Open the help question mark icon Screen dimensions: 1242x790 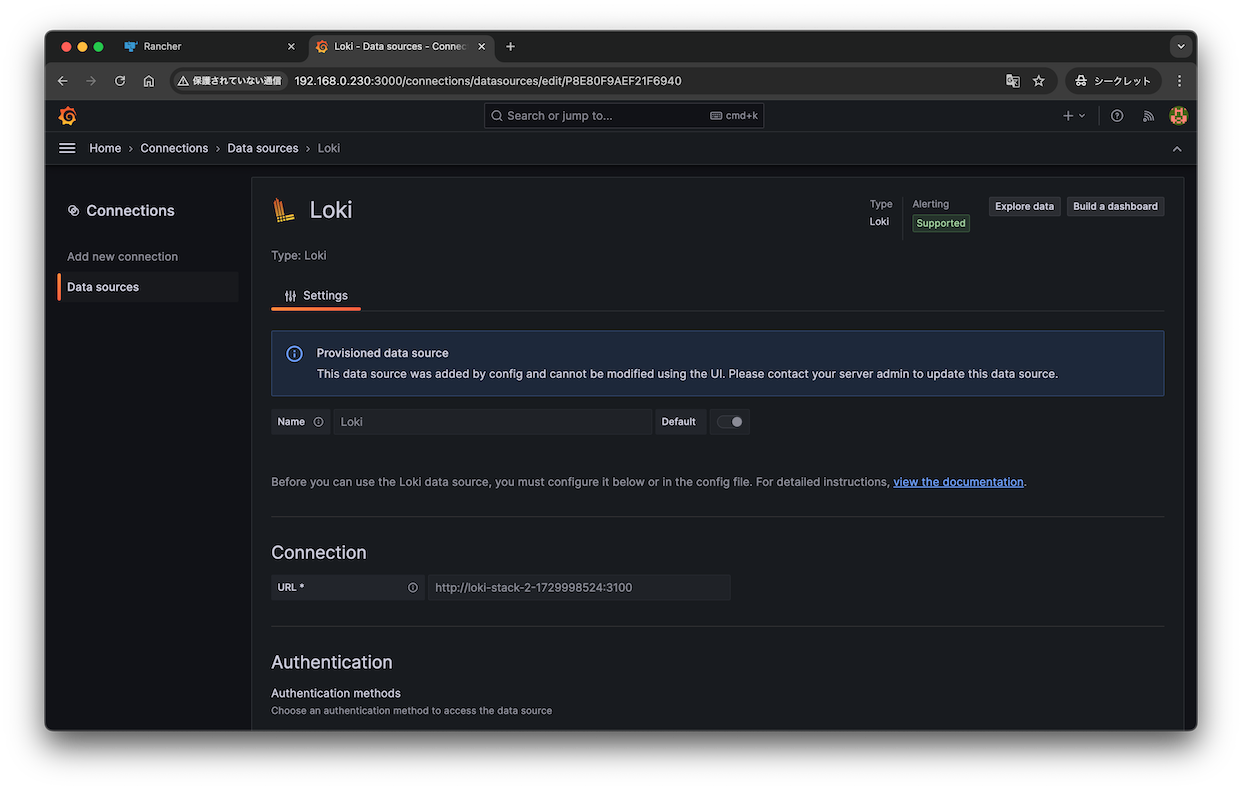click(x=1117, y=116)
